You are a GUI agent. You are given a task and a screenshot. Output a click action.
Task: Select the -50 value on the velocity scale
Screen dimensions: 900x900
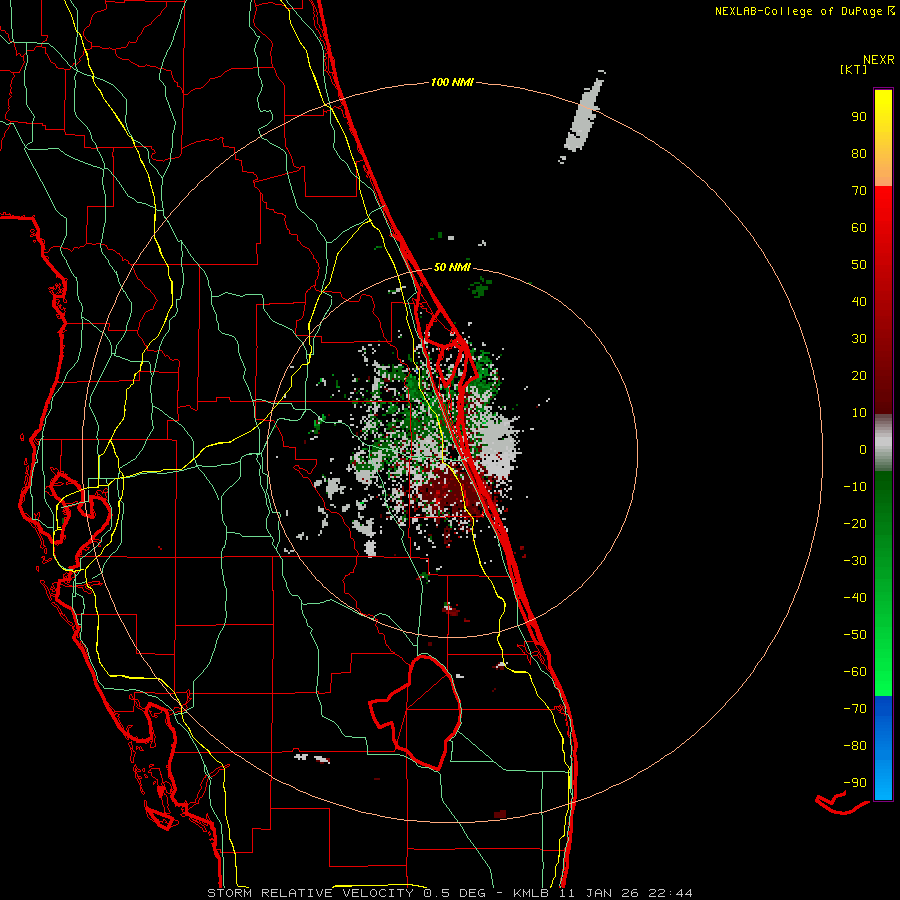point(855,634)
